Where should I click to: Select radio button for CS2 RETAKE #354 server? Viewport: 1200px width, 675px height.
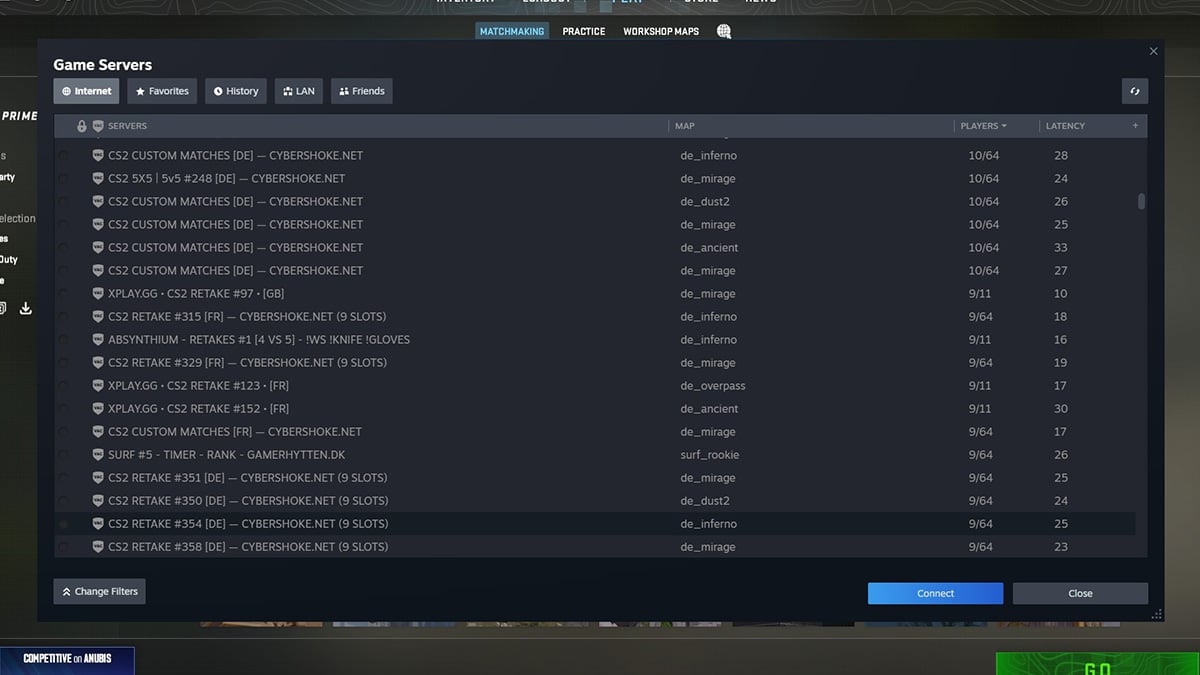[x=63, y=523]
